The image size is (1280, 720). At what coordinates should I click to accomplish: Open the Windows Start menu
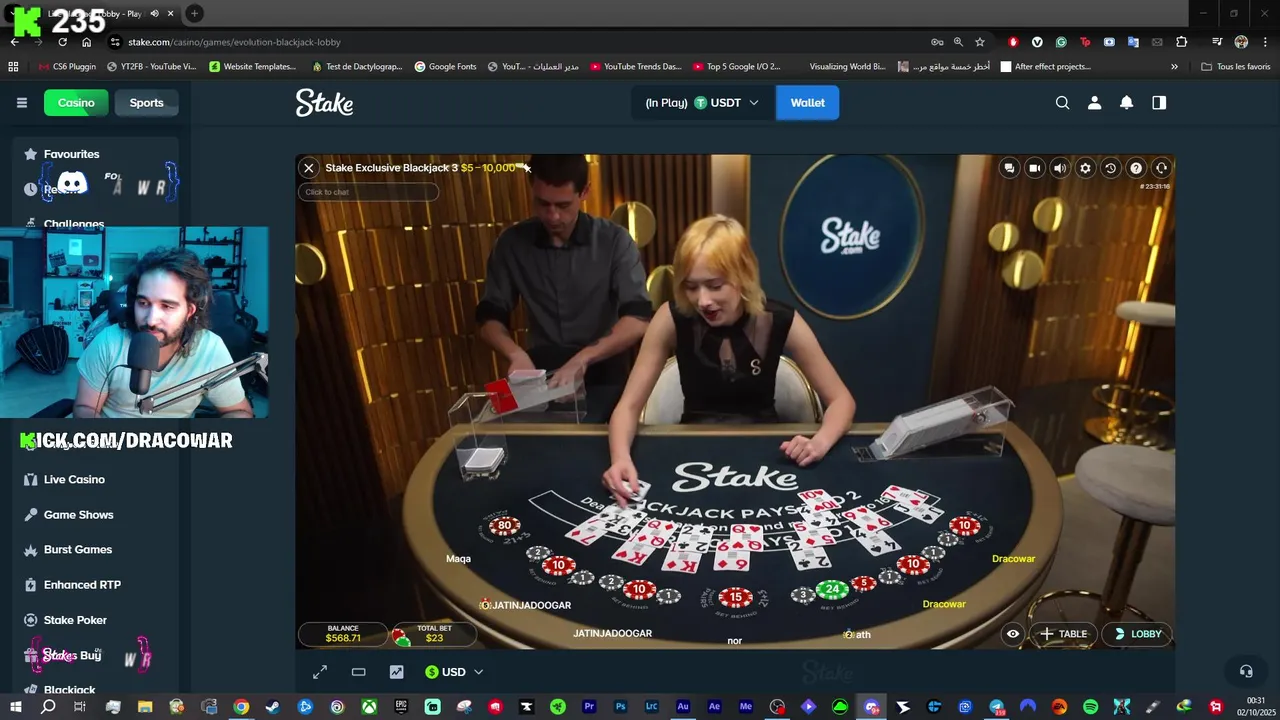[15, 707]
